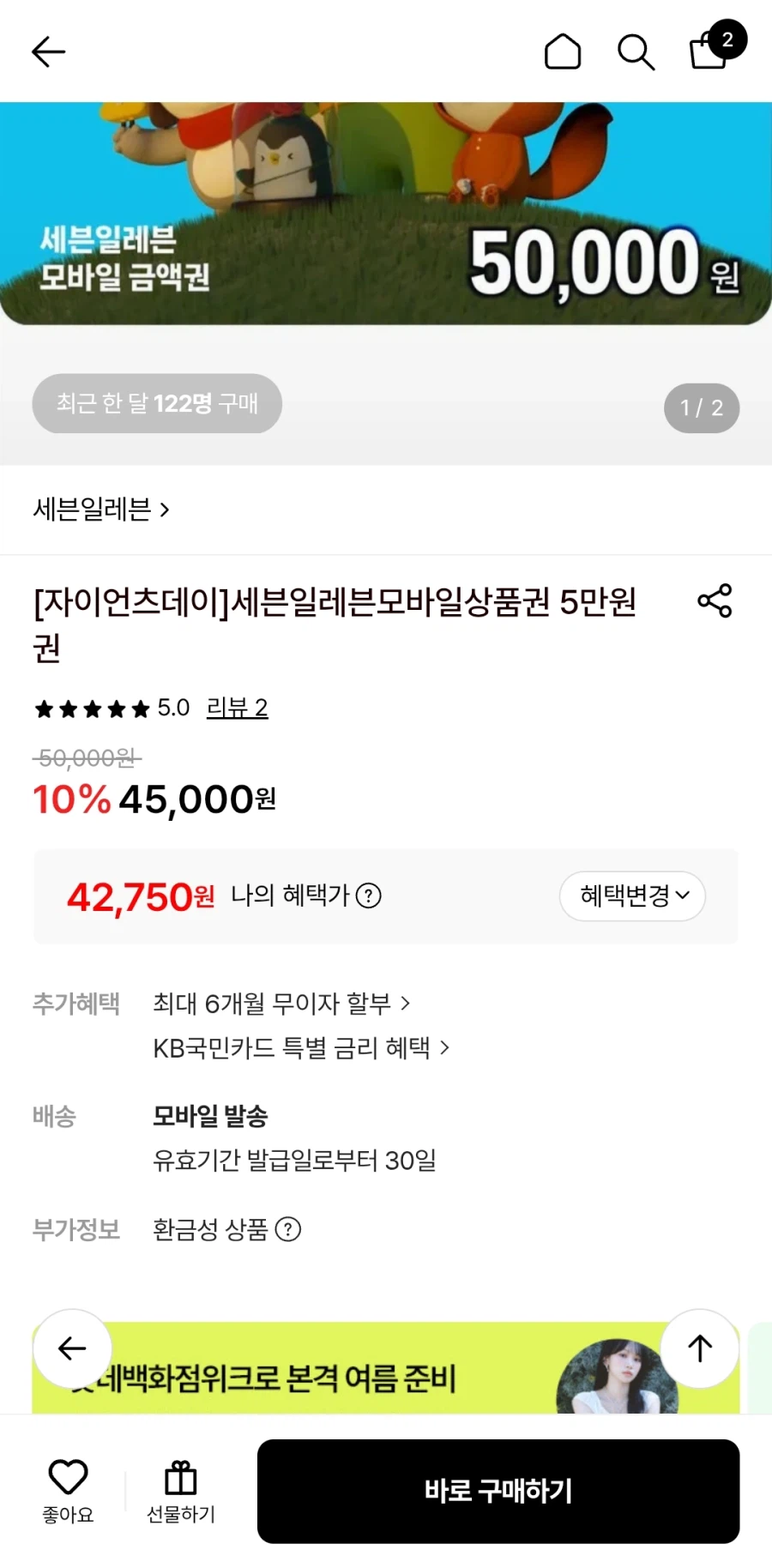Screen dimensions: 772x1568
Task: Expand the 혜택변경 dropdown
Action: coord(633,896)
